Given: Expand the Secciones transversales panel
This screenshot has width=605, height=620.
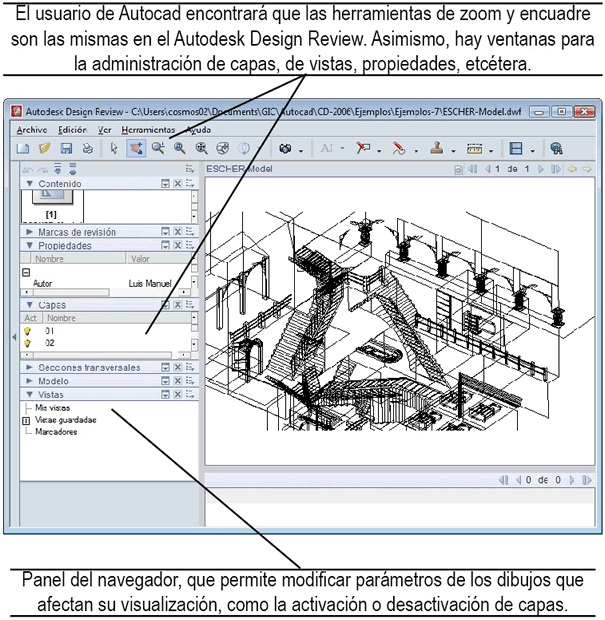Looking at the screenshot, I should tap(29, 367).
